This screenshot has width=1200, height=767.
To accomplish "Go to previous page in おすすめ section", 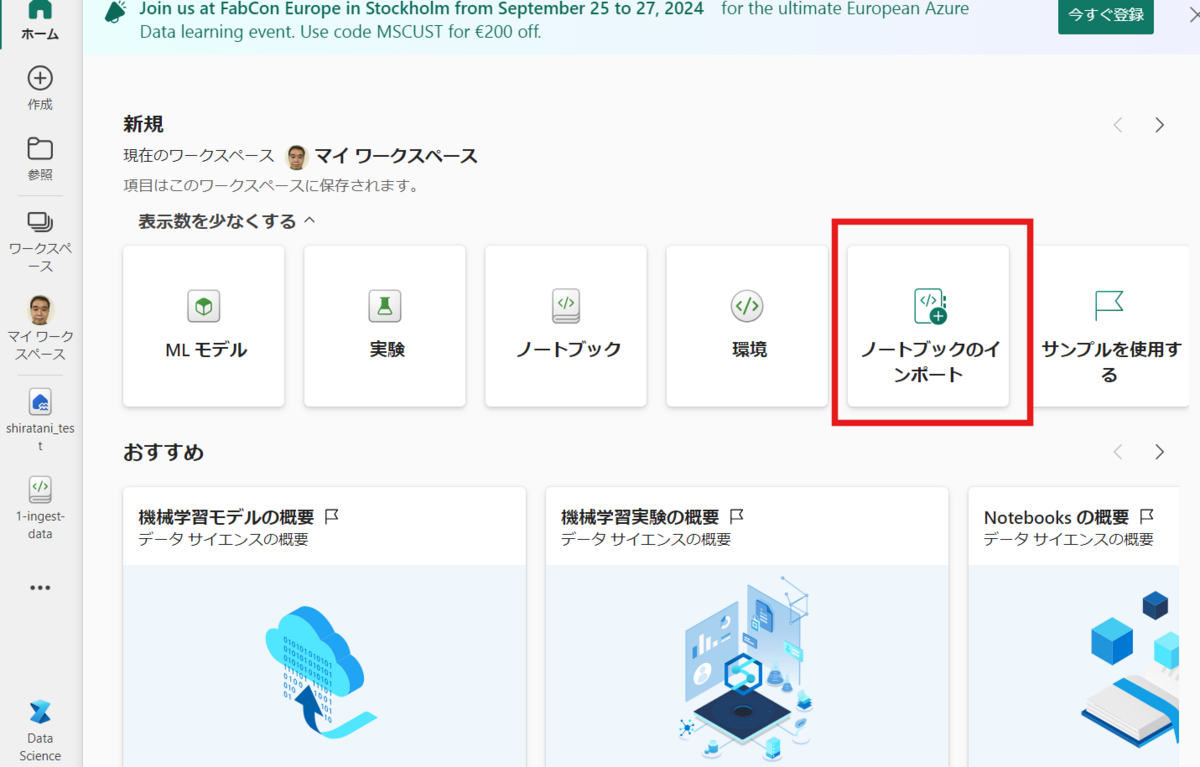I will (x=1118, y=452).
